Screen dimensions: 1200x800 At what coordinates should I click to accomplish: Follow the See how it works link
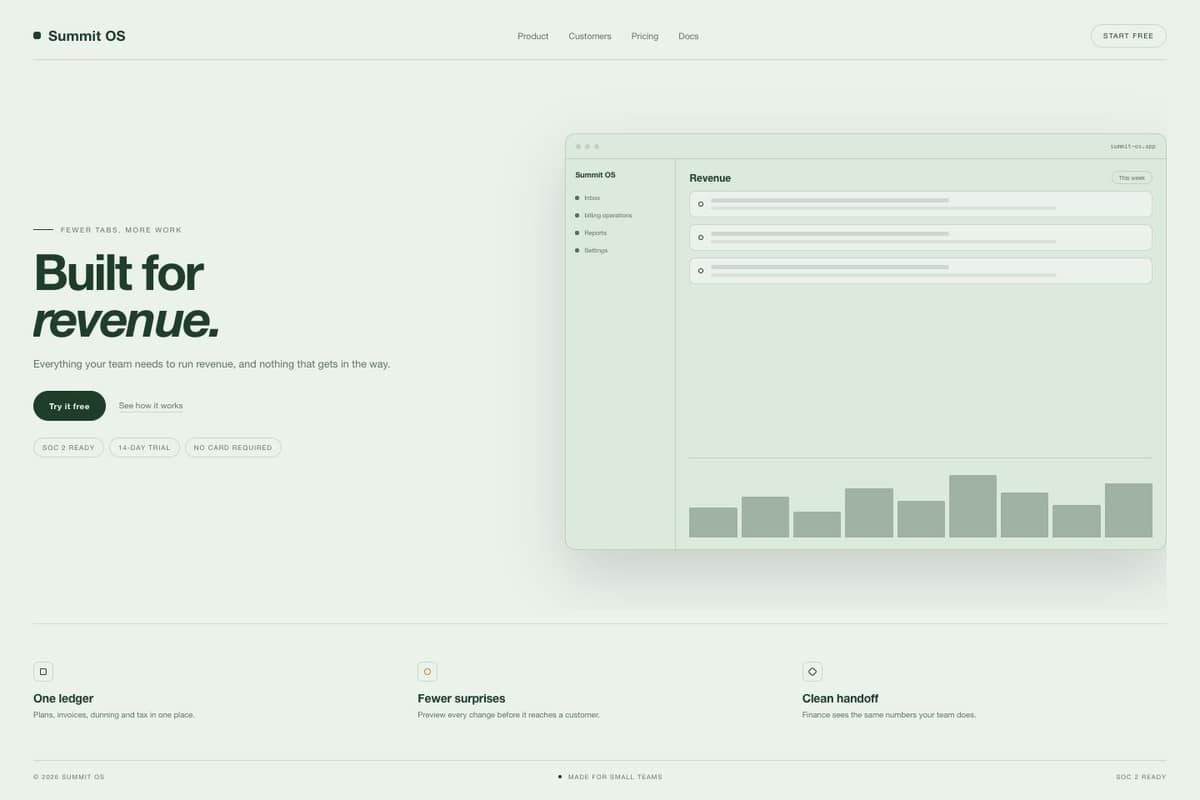click(151, 406)
